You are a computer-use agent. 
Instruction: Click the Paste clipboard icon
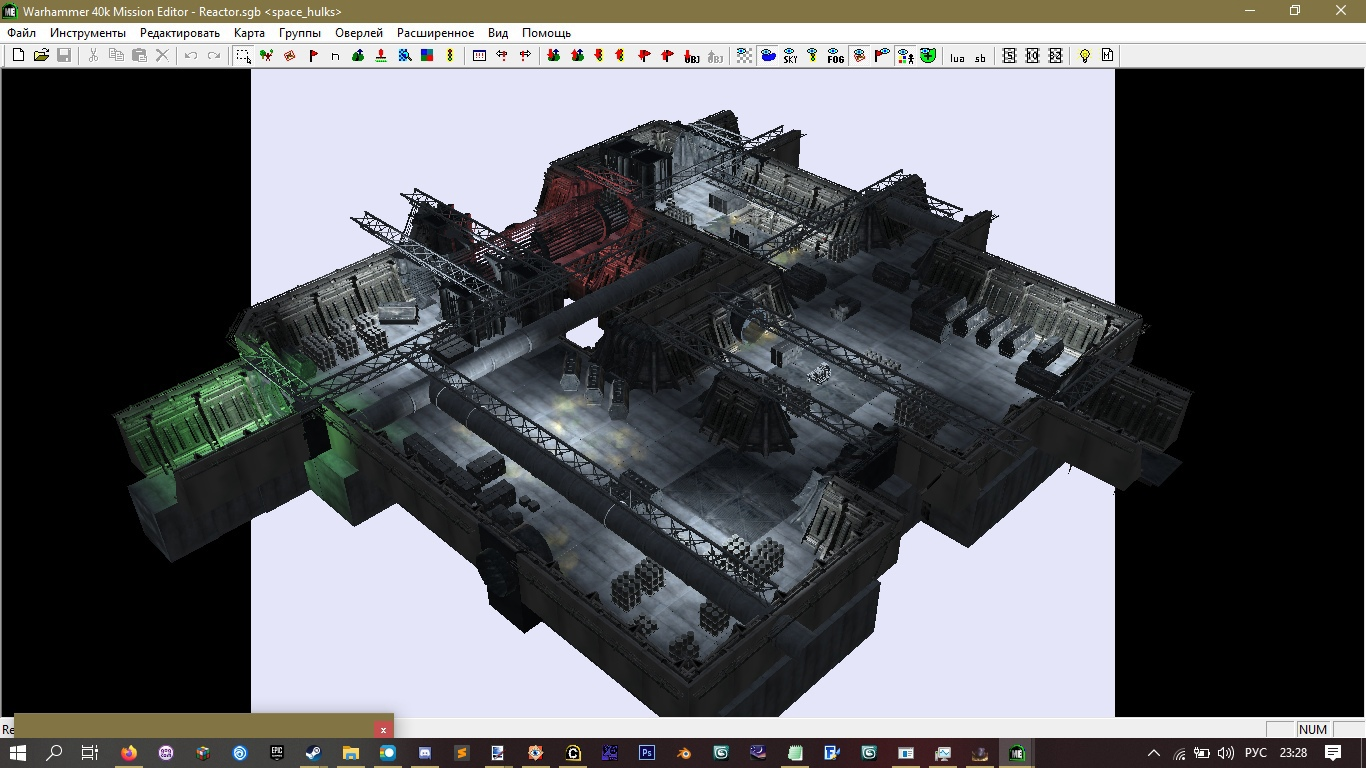(139, 56)
